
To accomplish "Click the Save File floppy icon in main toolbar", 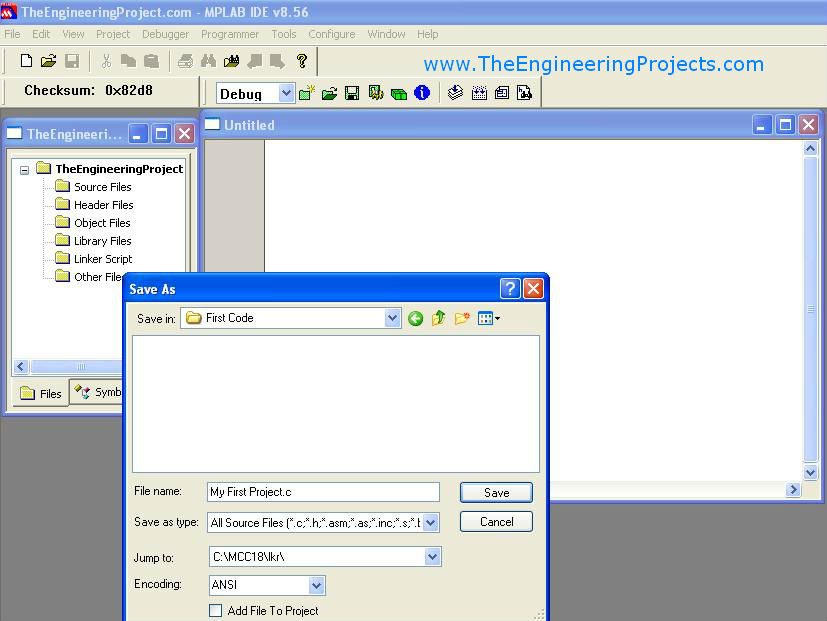I will click(72, 61).
